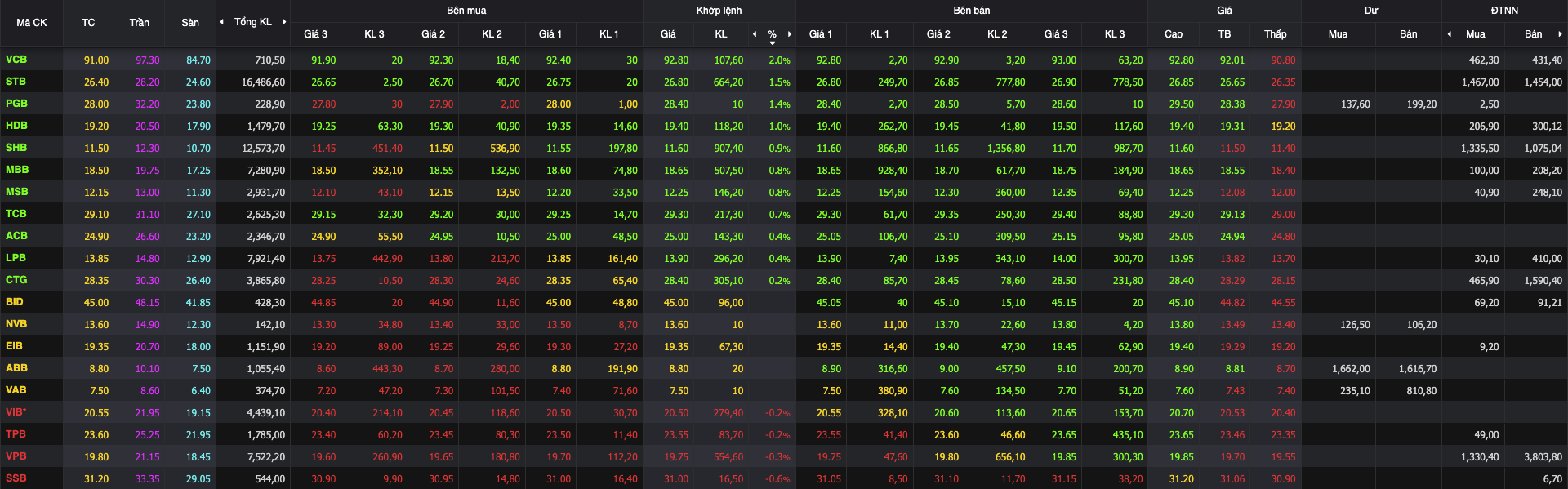Click NVB's floor price 12.30
Image resolution: width=1568 pixels, height=489 pixels.
(x=198, y=325)
